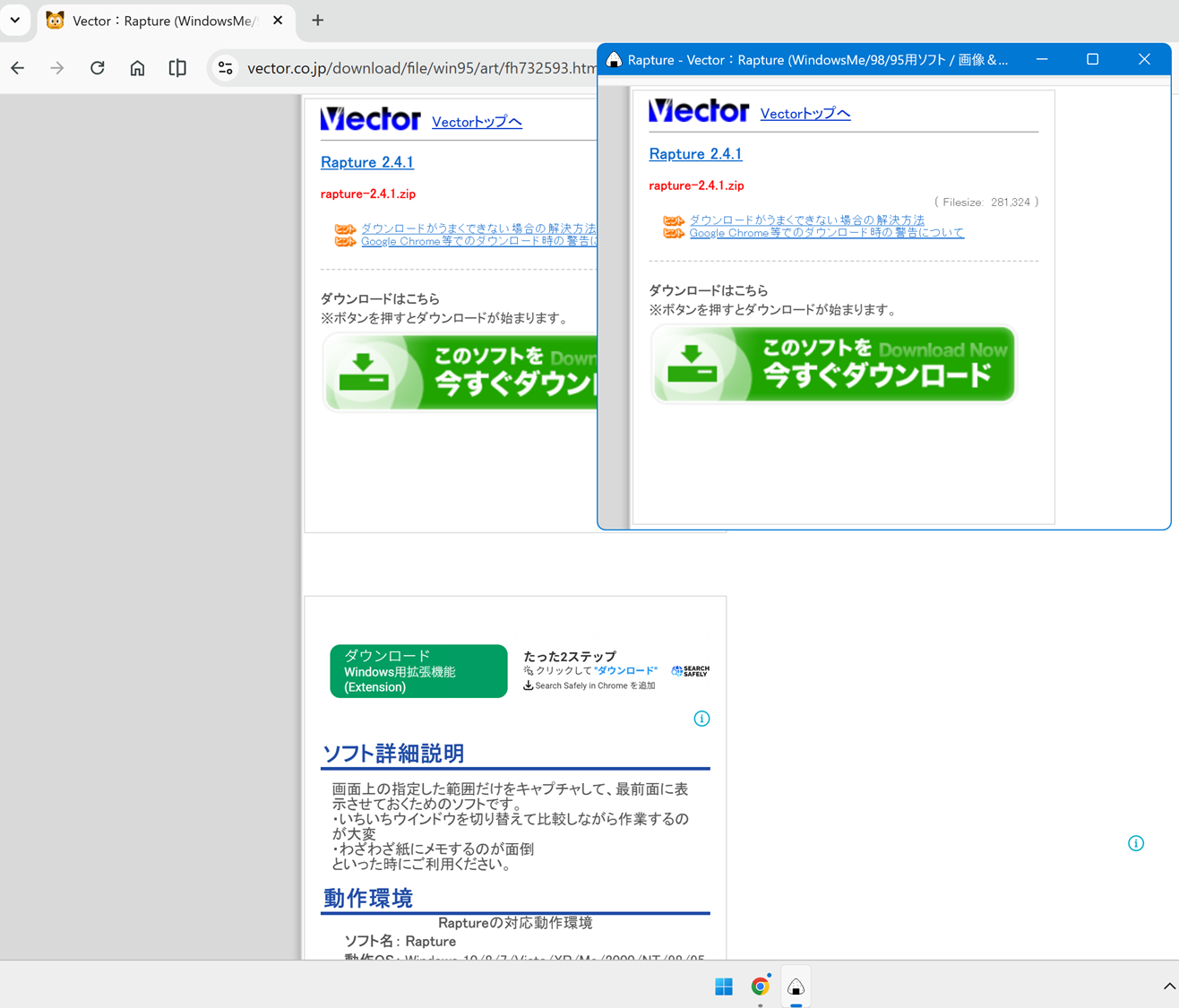
Task: Click the Rapture taskbar icon
Action: coord(796,986)
